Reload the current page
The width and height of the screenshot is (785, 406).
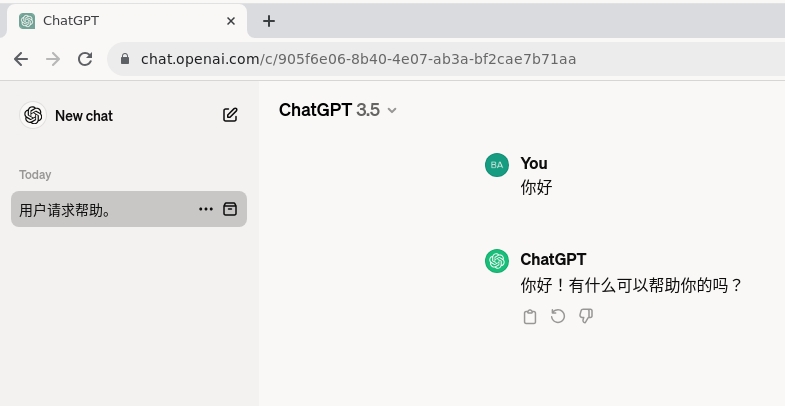point(85,59)
